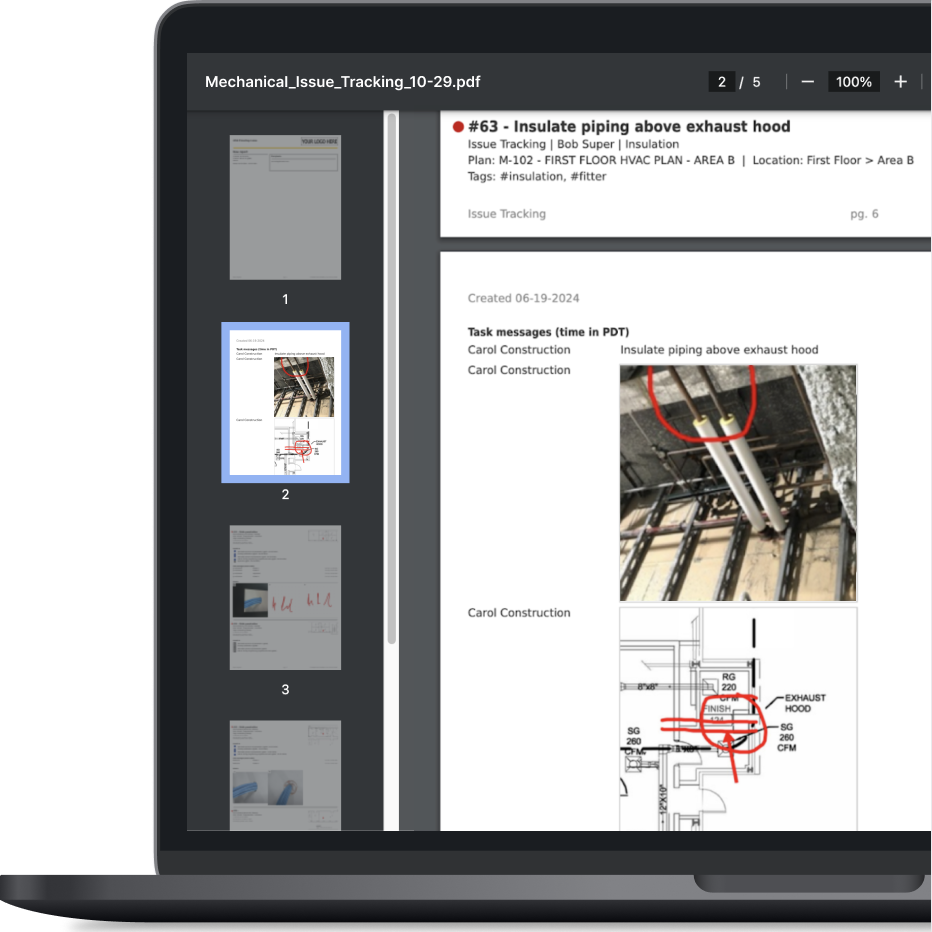Select the highlighted page 2 thumbnail
The width and height of the screenshot is (932, 932).
click(285, 402)
